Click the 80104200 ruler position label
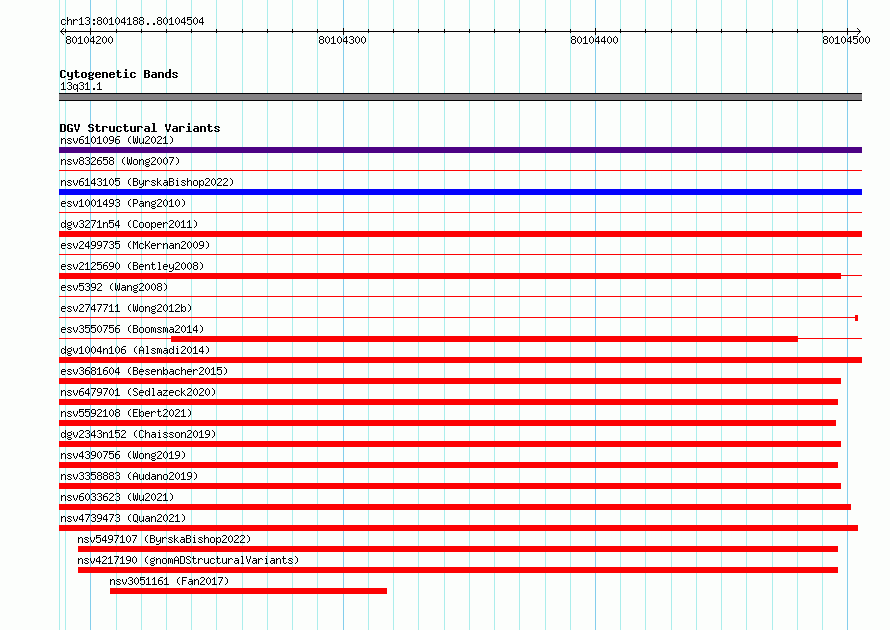 [89, 40]
